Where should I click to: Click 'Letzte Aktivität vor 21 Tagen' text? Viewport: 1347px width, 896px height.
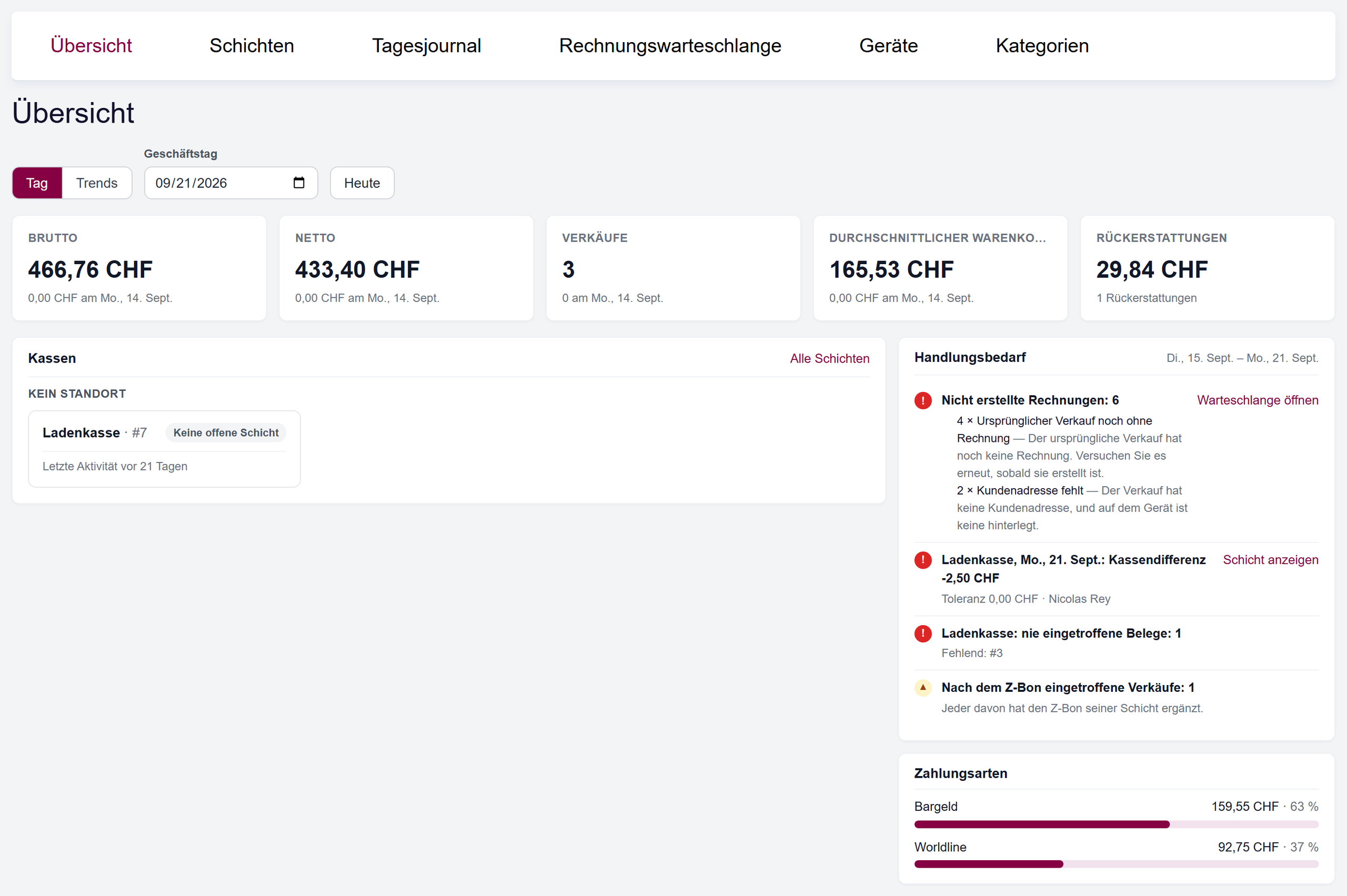pos(115,466)
